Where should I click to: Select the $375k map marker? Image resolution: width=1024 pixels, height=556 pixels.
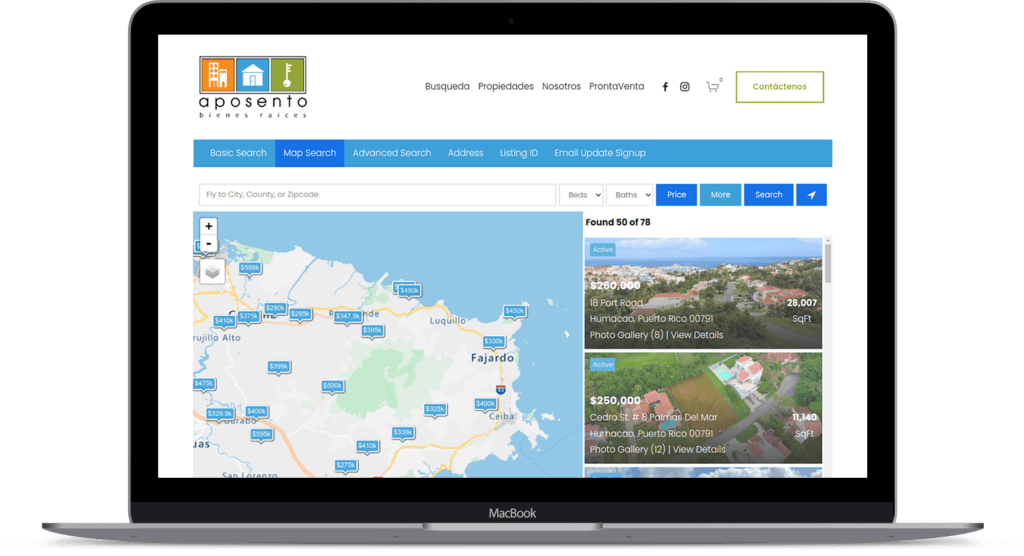249,316
